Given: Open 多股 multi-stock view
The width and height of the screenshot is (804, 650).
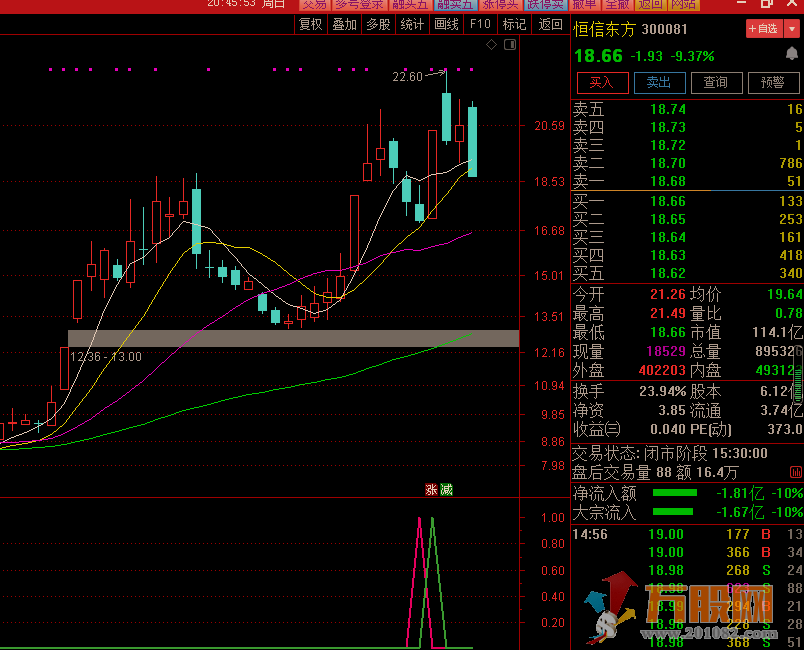Looking at the screenshot, I should coord(378,24).
